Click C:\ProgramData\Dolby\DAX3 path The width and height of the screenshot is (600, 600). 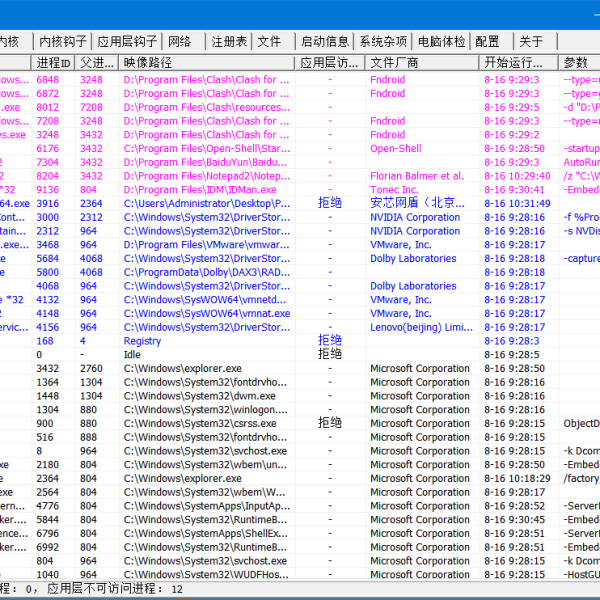coord(207,272)
